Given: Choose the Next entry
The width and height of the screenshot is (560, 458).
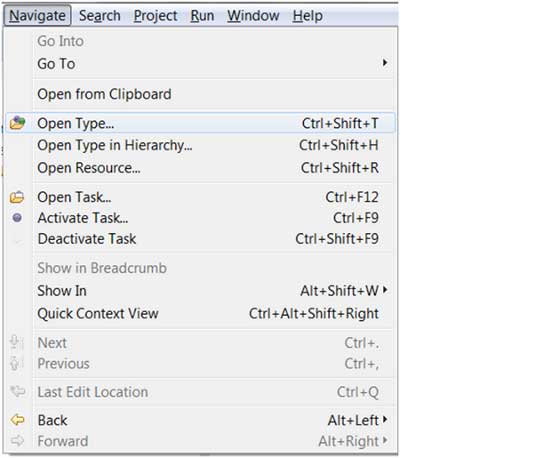Looking at the screenshot, I should [200, 343].
